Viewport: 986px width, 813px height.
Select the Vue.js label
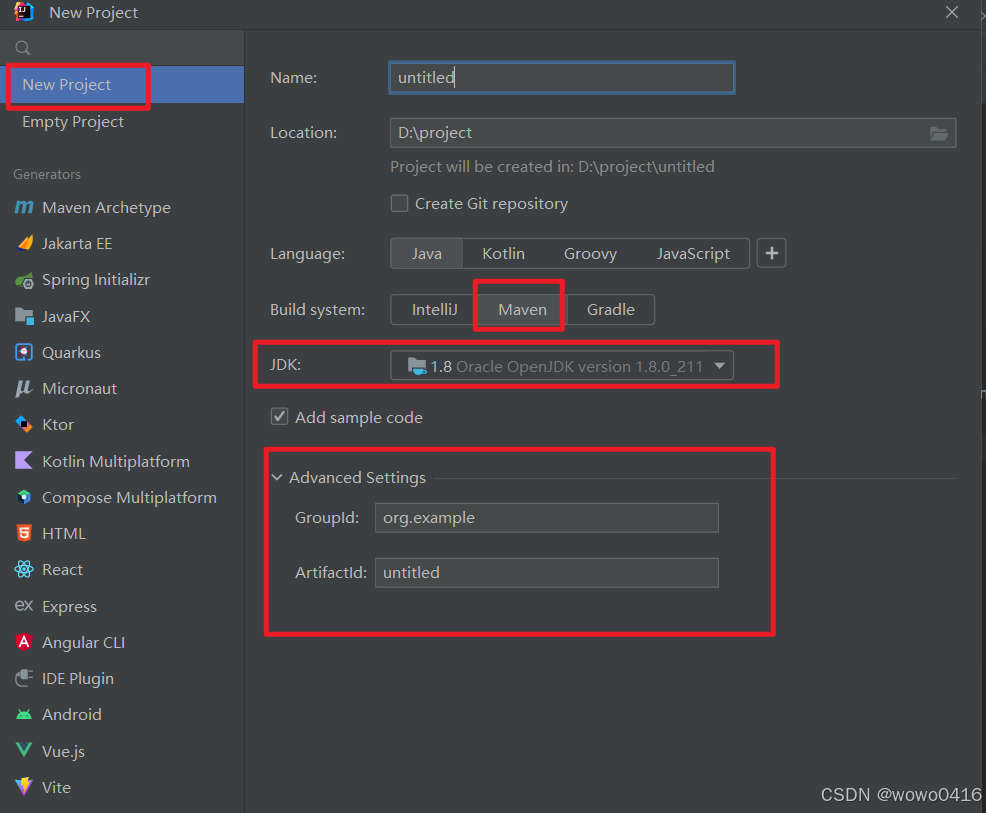(x=63, y=751)
